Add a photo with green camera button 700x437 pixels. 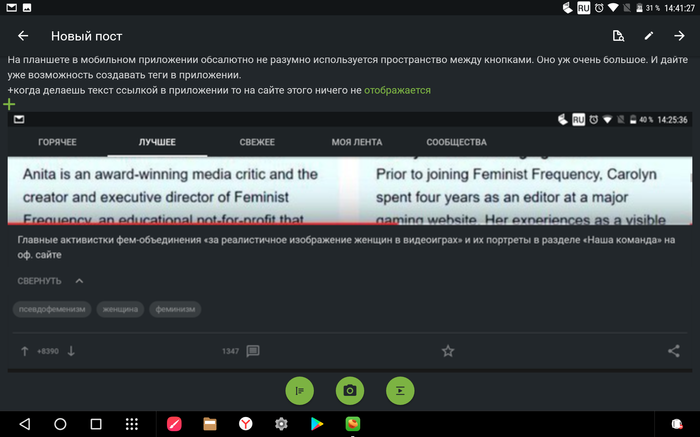pos(350,391)
